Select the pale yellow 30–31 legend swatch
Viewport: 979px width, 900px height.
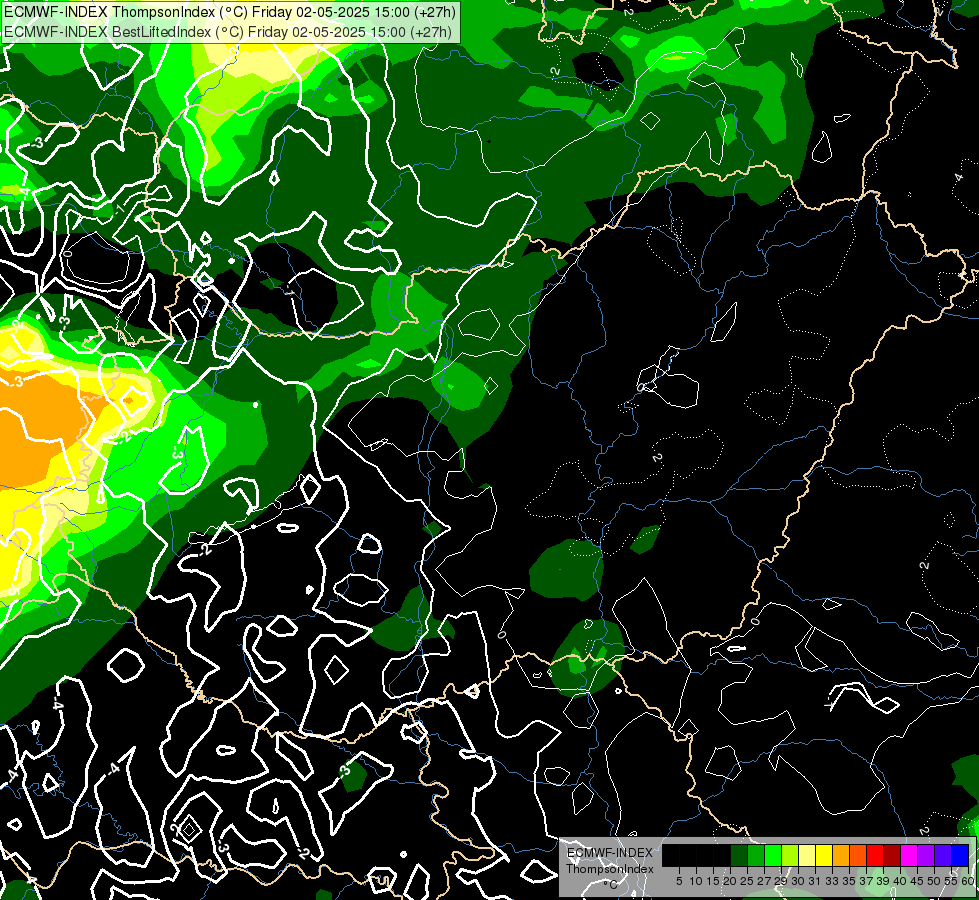tap(807, 855)
